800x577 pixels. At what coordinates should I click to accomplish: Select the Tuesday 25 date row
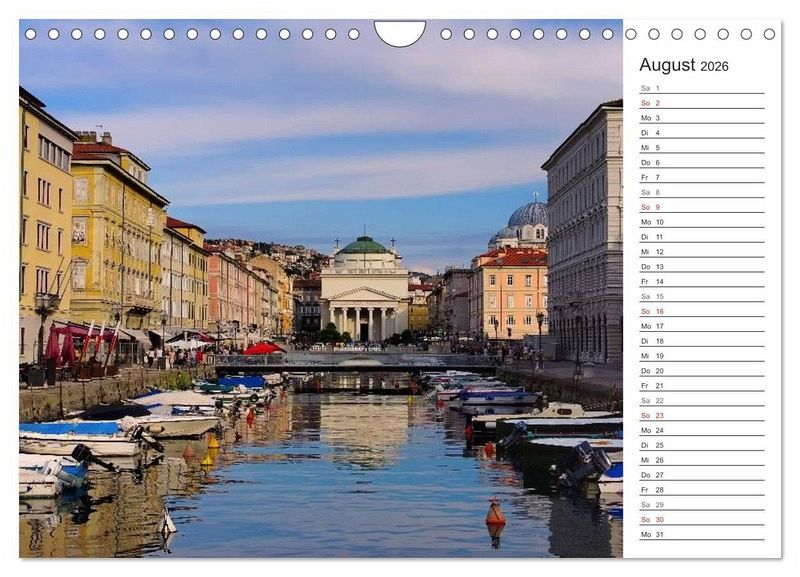click(x=700, y=445)
